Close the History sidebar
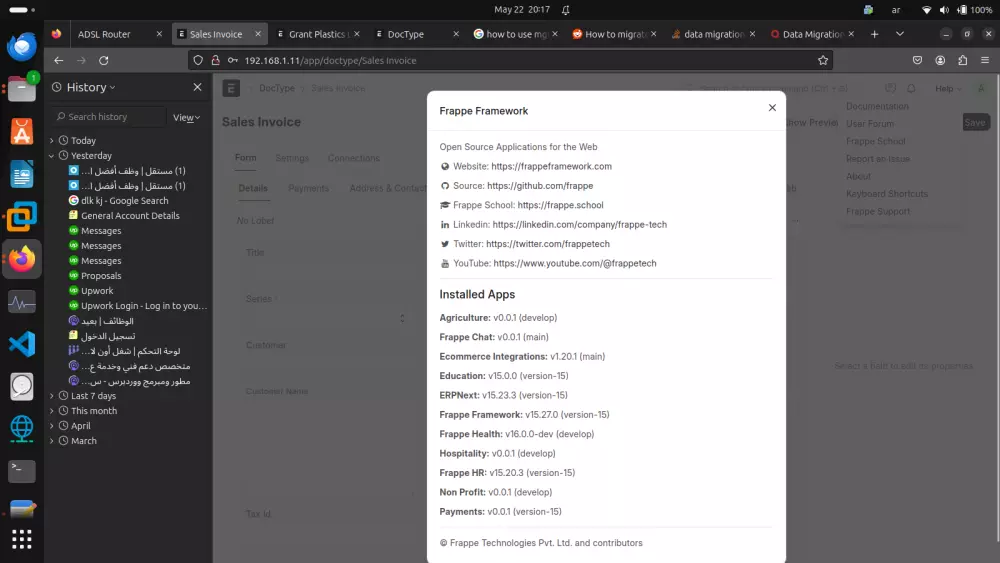The height and width of the screenshot is (563, 1000). point(197,87)
